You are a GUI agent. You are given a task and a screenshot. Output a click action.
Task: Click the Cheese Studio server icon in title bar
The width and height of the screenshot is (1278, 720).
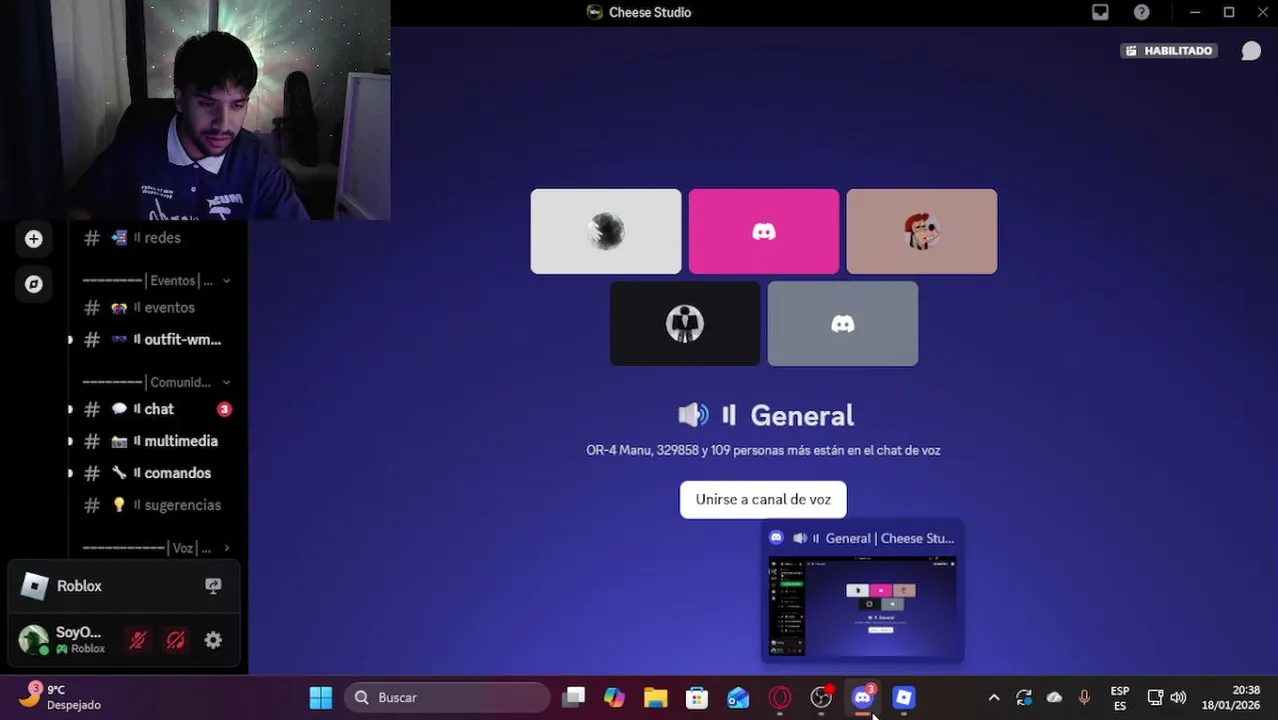595,12
